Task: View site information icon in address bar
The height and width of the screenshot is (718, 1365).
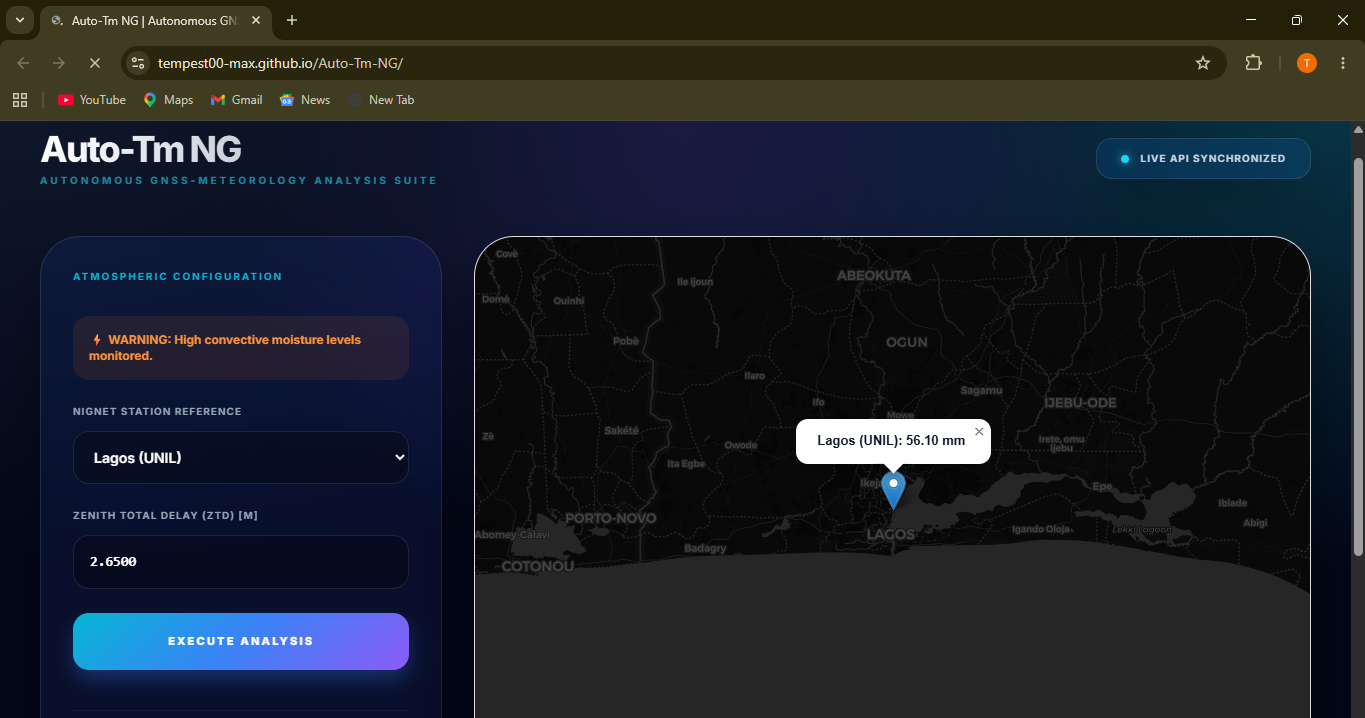Action: [x=138, y=63]
